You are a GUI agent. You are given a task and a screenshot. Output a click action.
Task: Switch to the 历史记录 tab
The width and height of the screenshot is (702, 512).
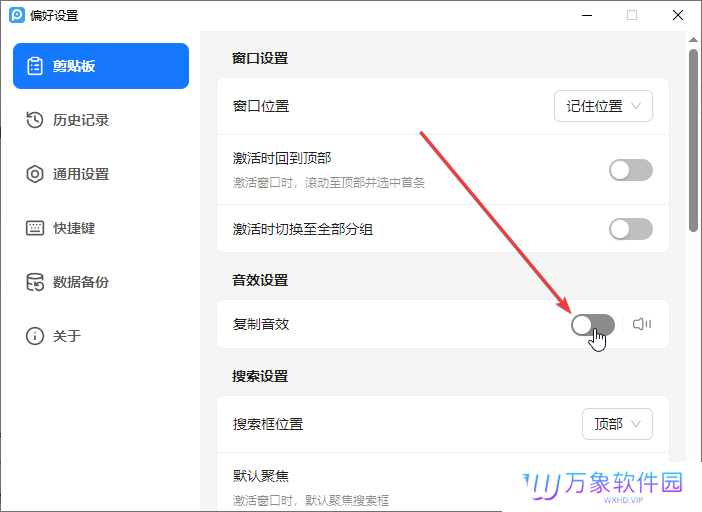[x=101, y=120]
